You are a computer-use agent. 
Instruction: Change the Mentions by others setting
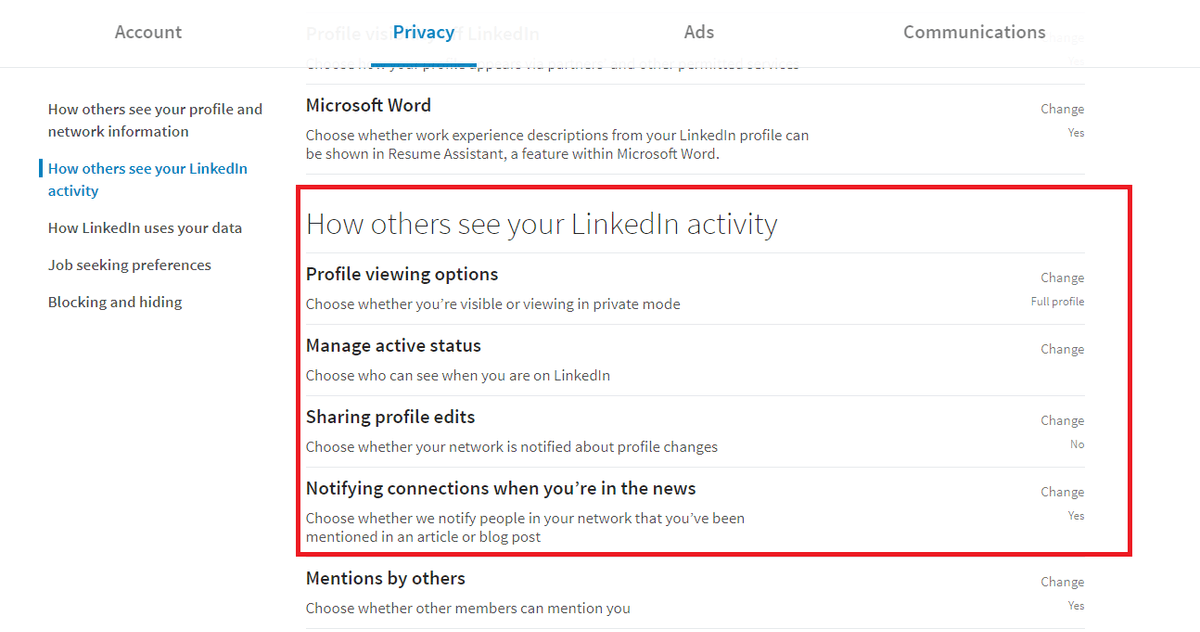point(1062,581)
